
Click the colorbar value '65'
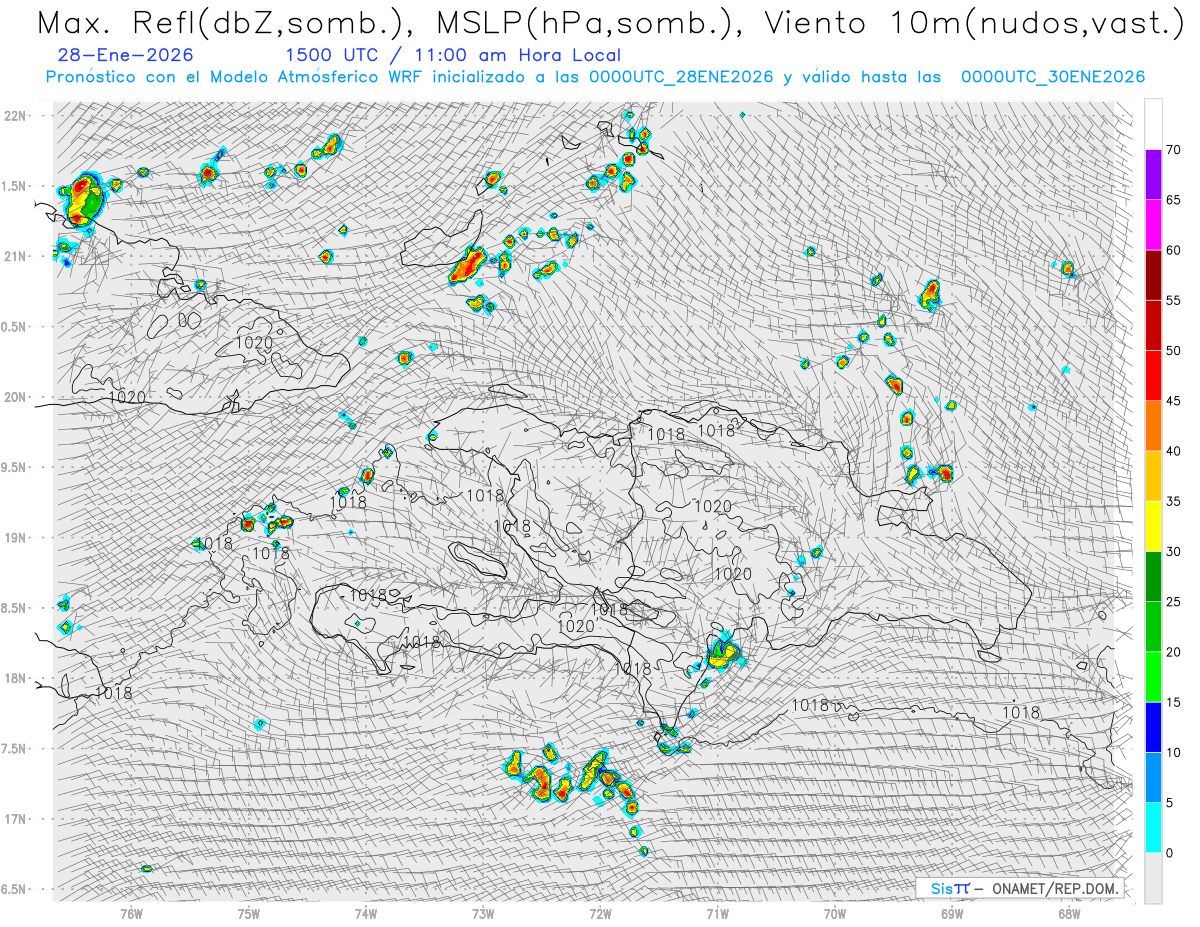tap(1174, 200)
